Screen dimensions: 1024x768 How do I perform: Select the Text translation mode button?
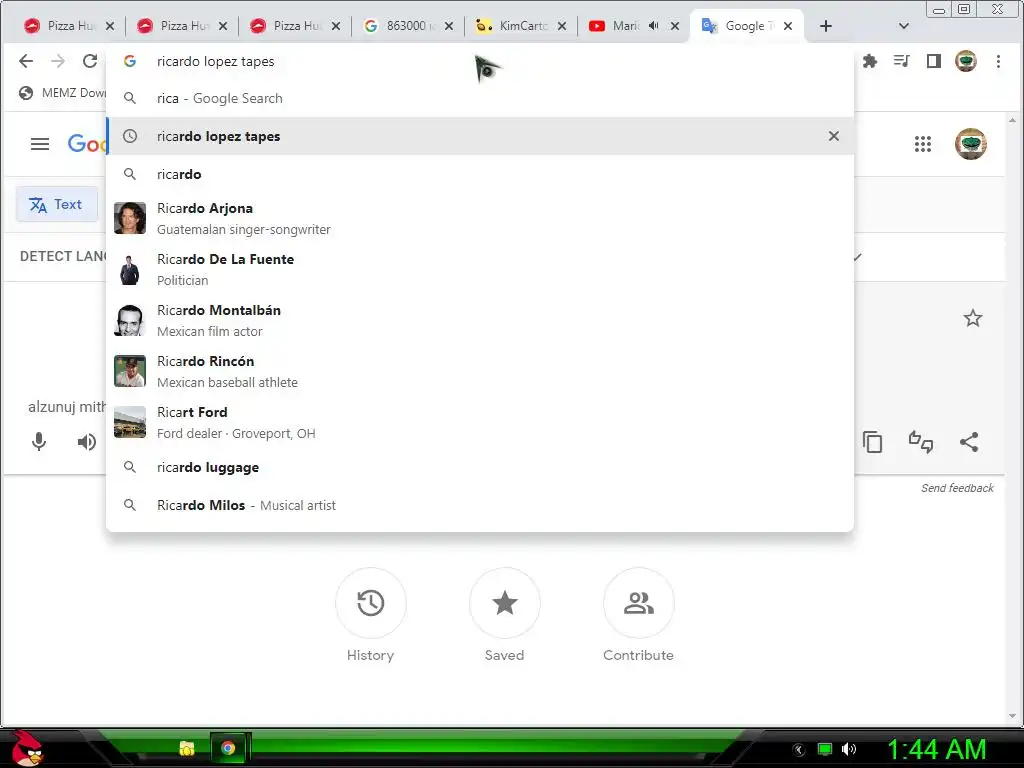point(57,204)
